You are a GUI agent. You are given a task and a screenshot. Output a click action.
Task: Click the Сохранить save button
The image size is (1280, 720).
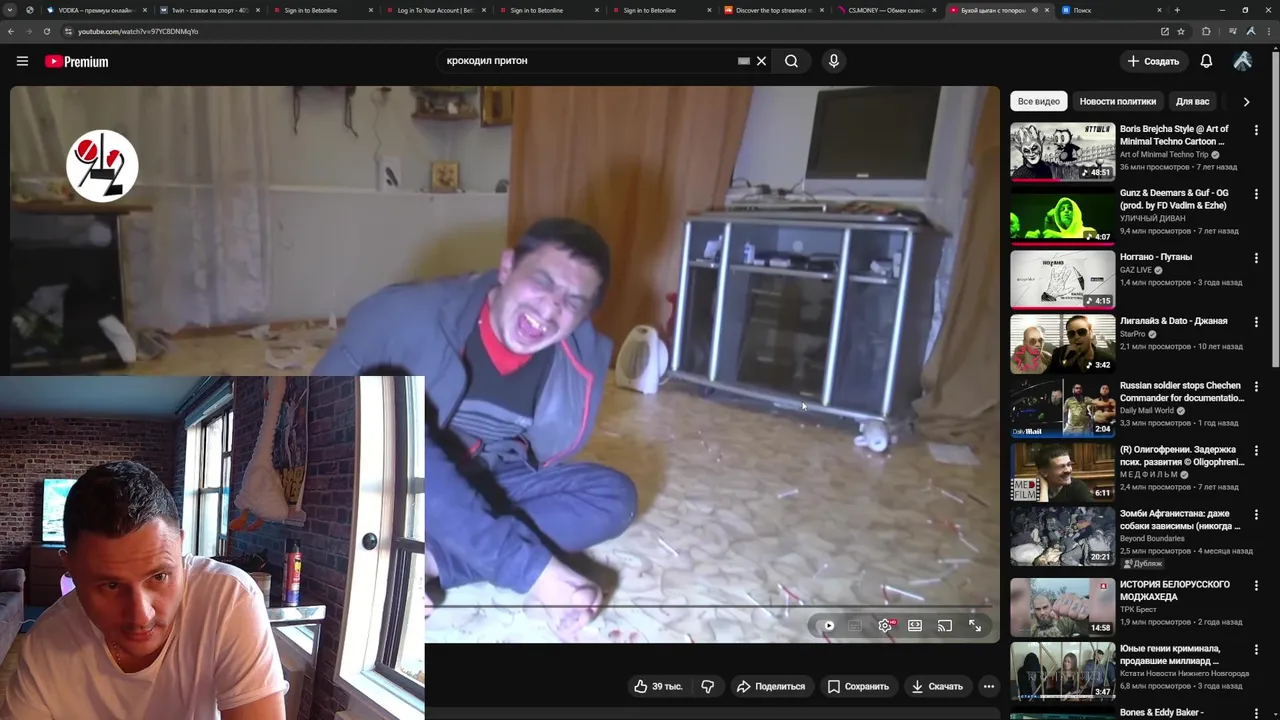(x=858, y=686)
